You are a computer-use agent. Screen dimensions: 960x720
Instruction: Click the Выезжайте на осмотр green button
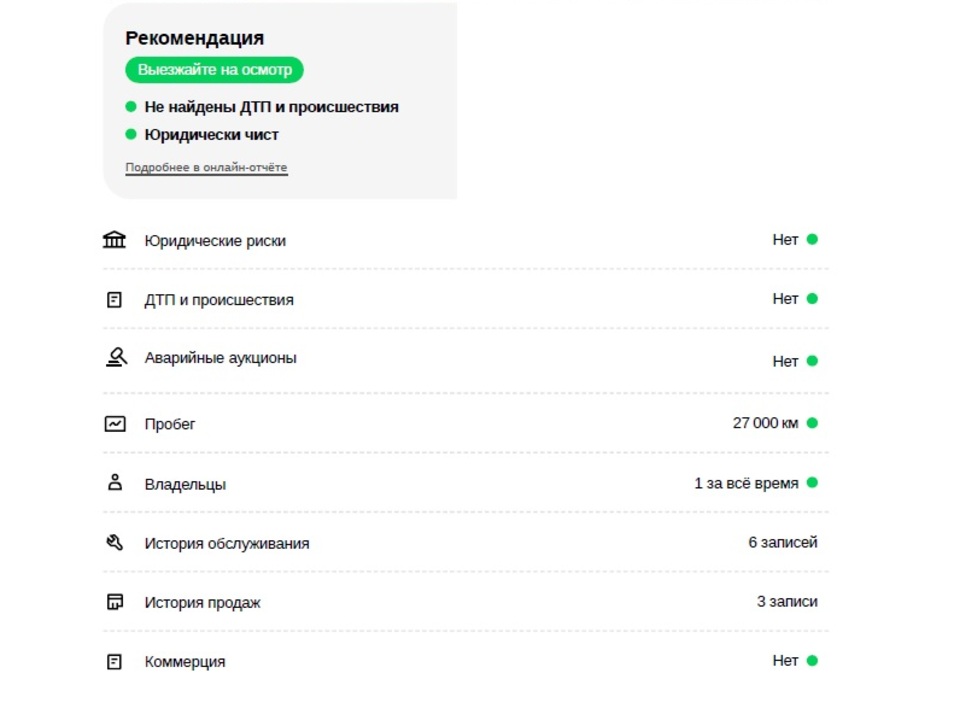pyautogui.click(x=214, y=70)
